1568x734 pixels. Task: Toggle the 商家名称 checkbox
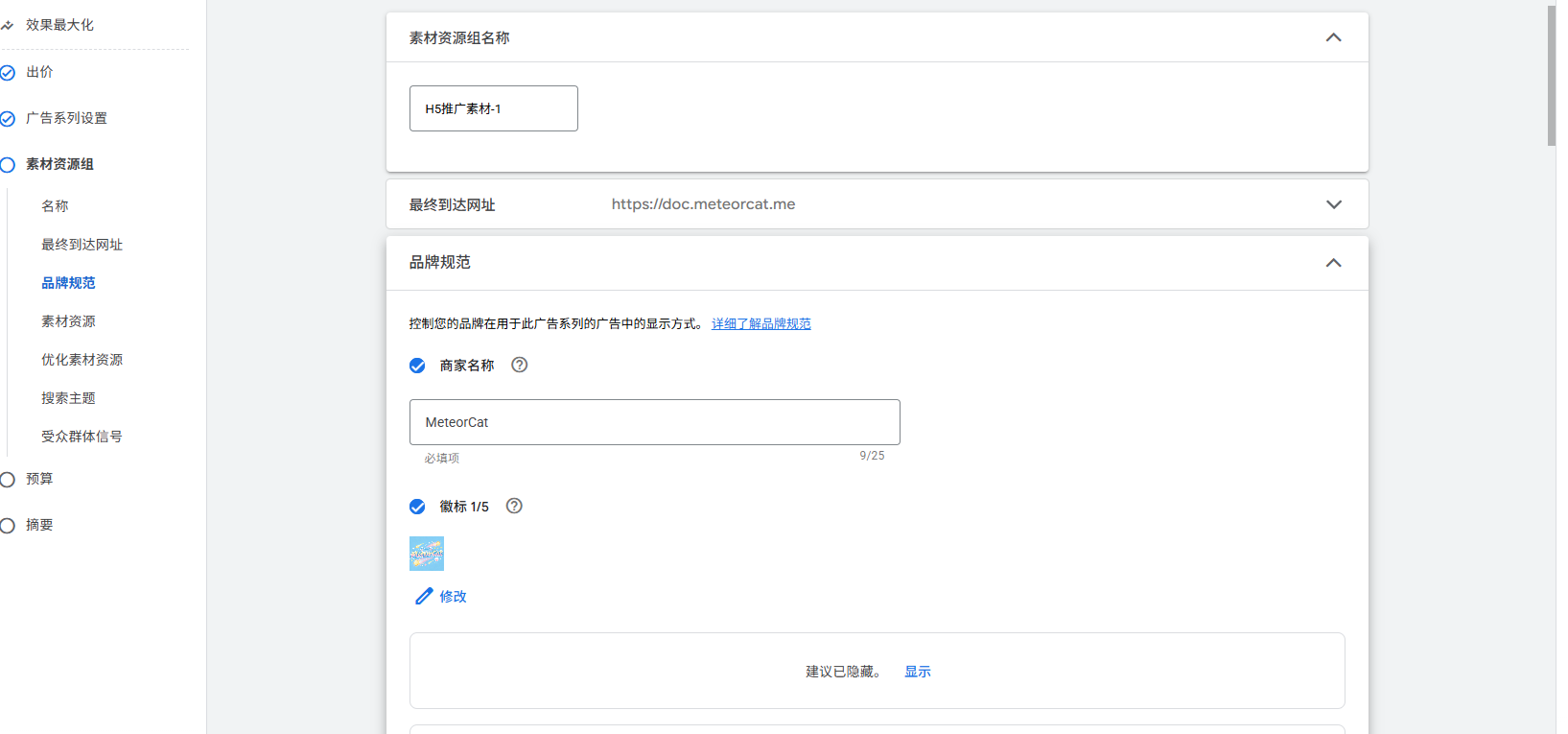417,366
